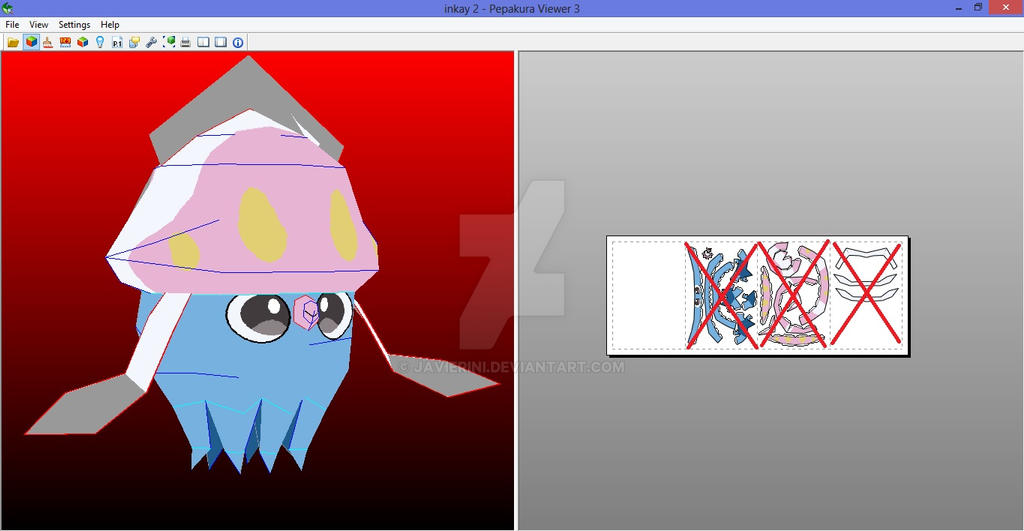Click the first split-window layout icon

(x=204, y=42)
